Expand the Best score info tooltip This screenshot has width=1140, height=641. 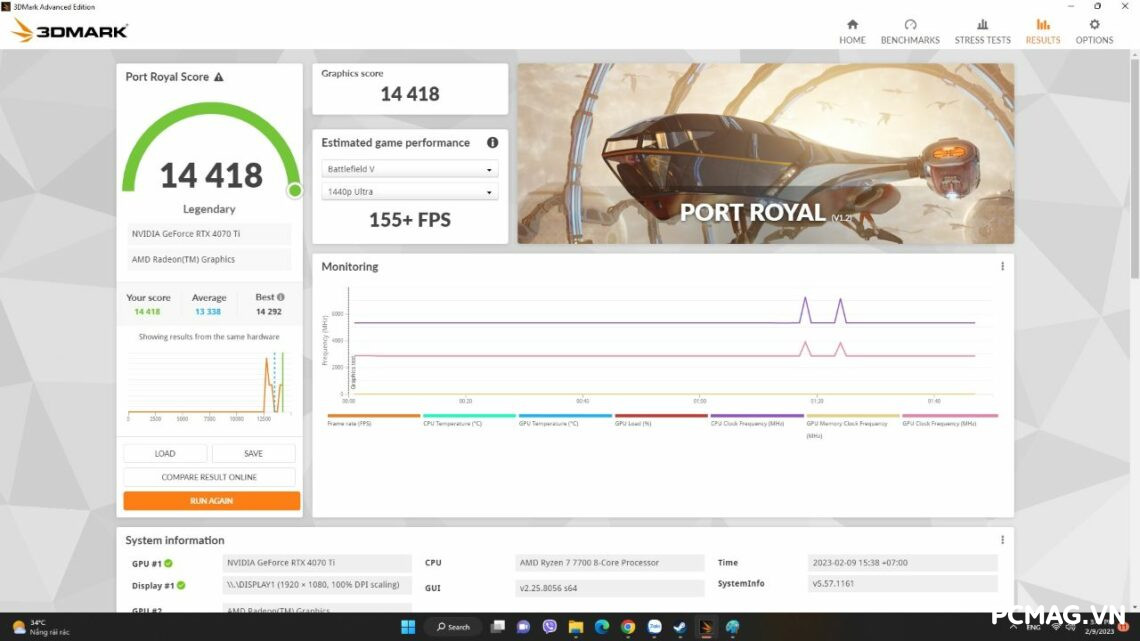281,297
